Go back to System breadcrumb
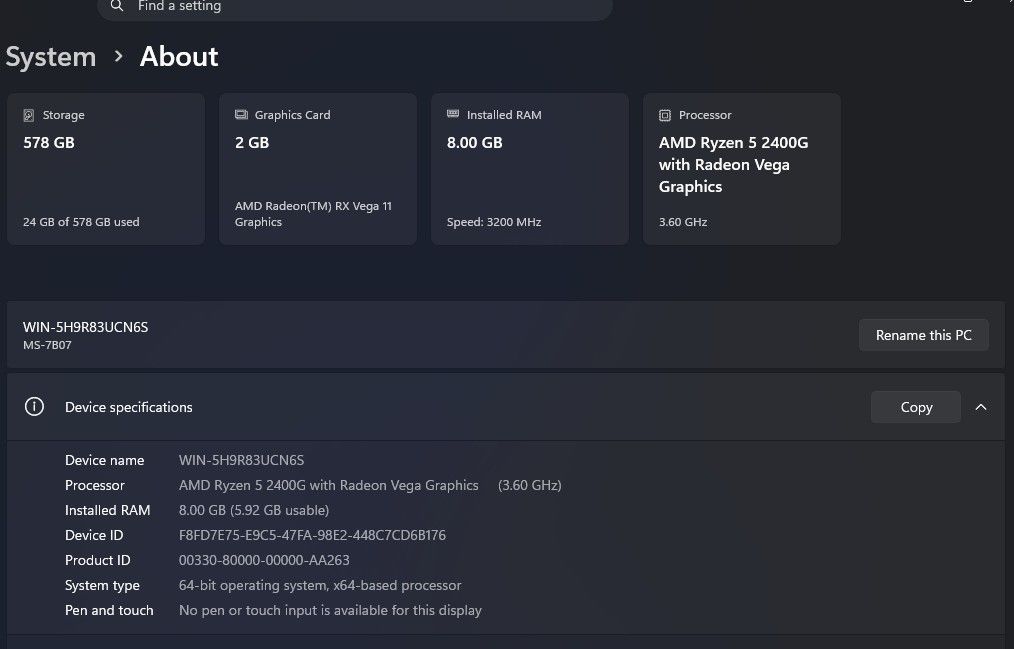 tap(51, 57)
